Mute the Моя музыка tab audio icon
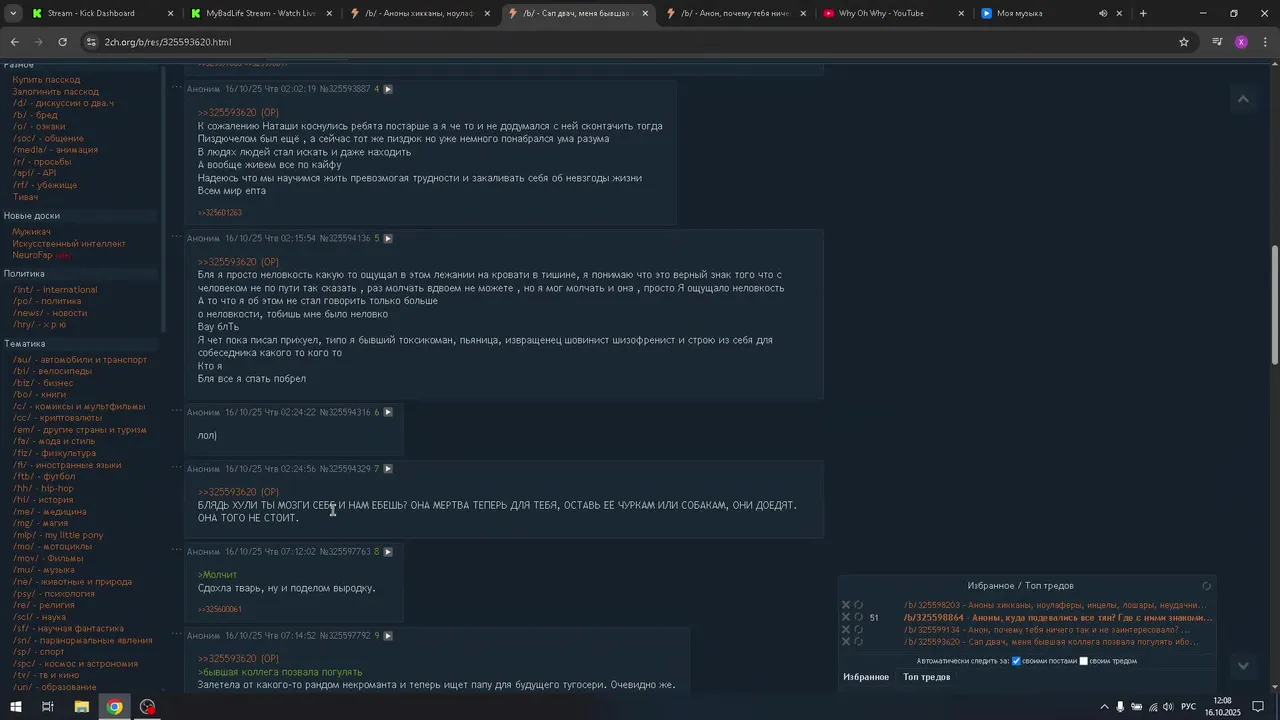Viewport: 1280px width, 720px height. coord(1103,13)
